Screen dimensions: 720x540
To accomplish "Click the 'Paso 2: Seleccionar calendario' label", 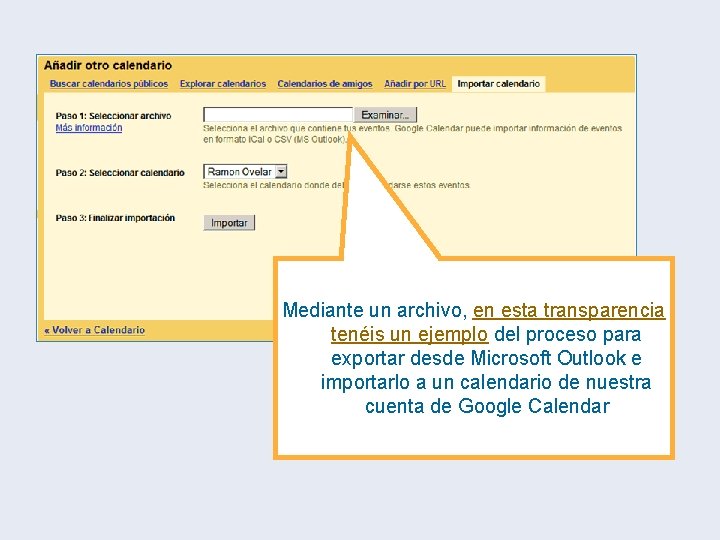I will (120, 173).
